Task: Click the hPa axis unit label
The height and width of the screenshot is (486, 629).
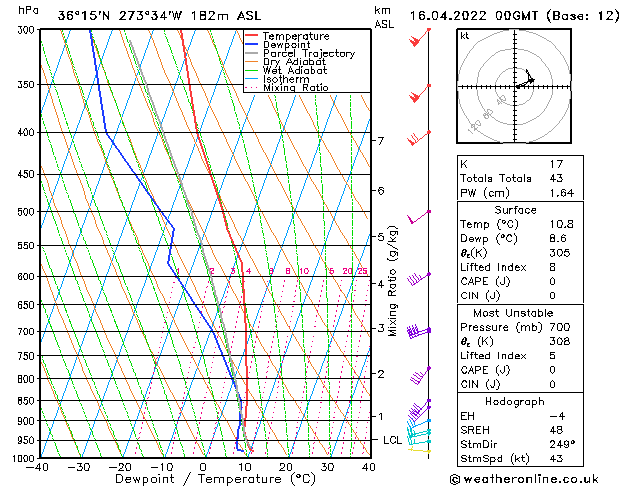Action: (28, 10)
